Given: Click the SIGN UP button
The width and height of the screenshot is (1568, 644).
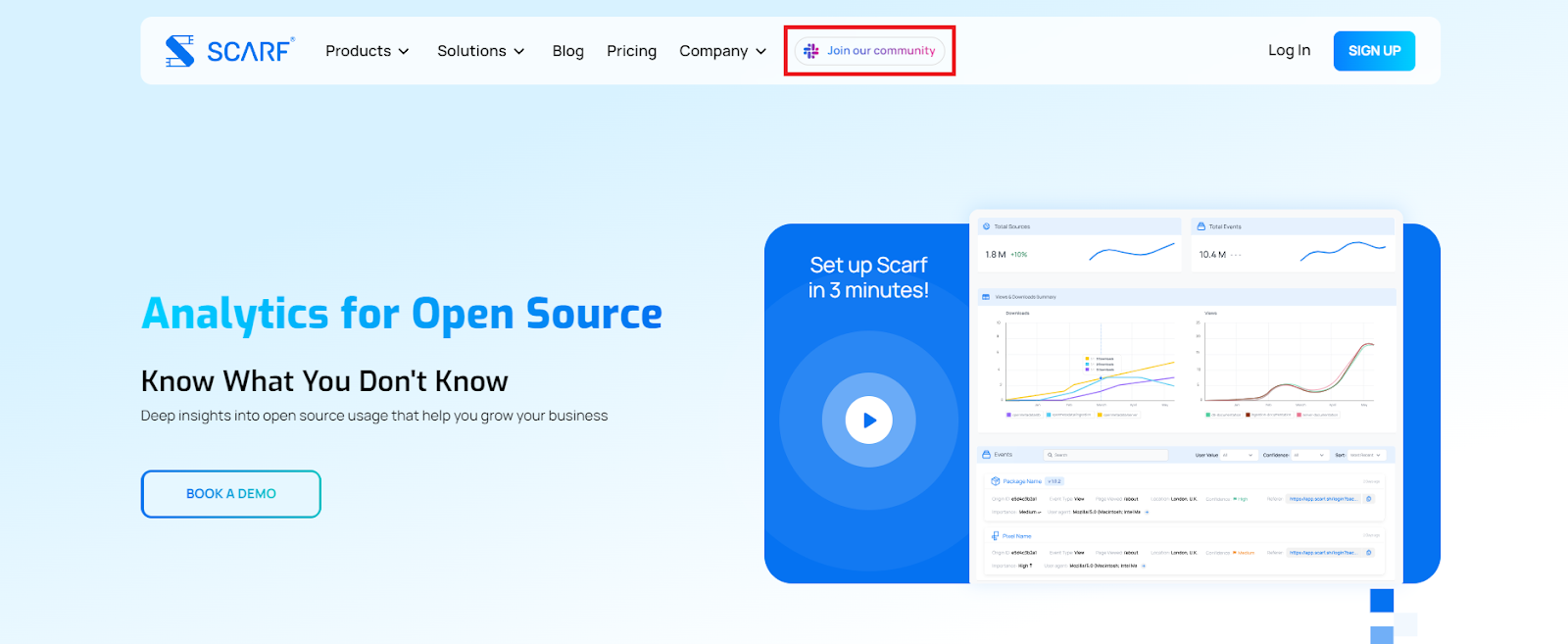Looking at the screenshot, I should 1374,51.
